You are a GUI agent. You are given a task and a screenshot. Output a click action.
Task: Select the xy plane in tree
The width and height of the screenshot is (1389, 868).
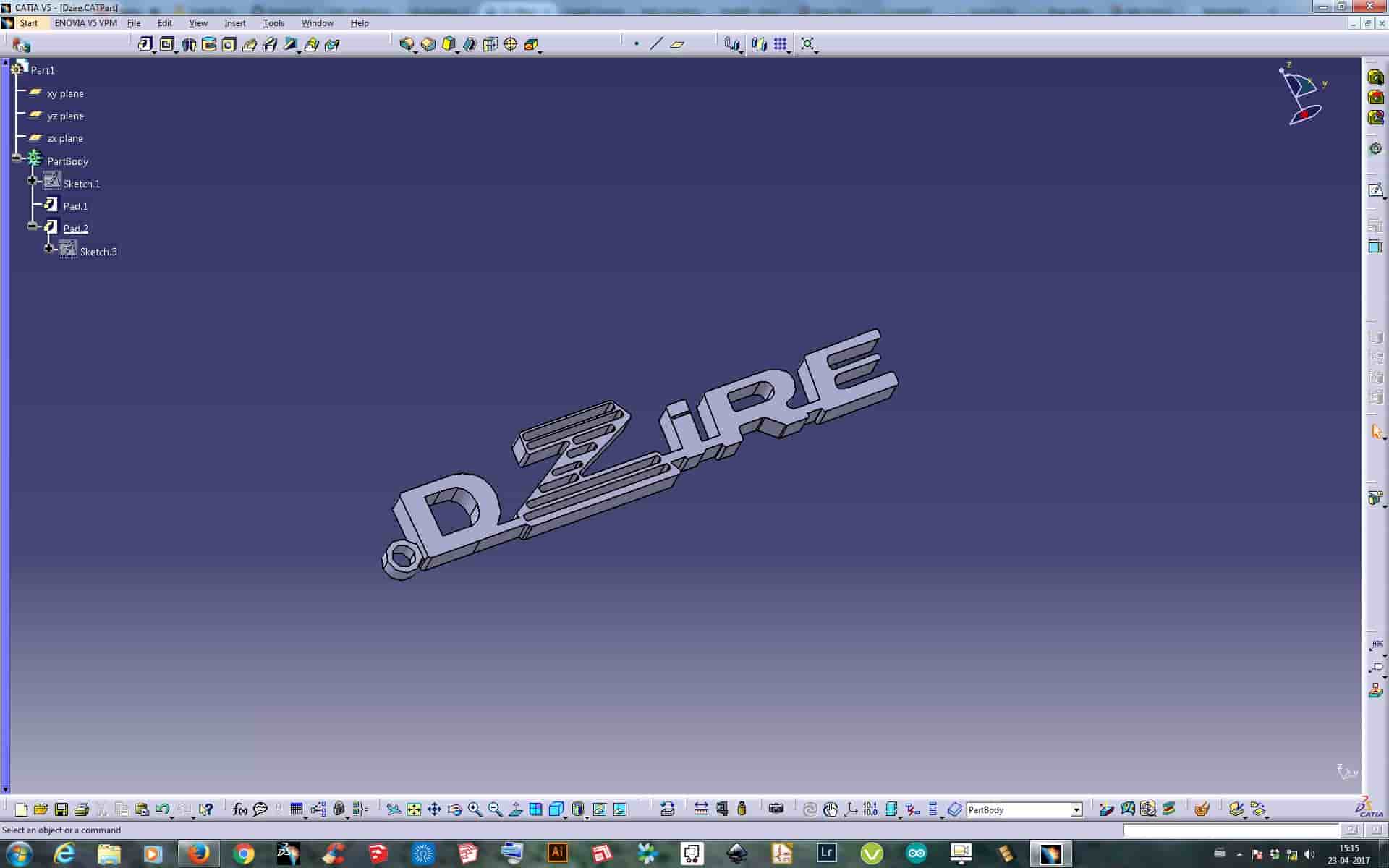tap(65, 93)
